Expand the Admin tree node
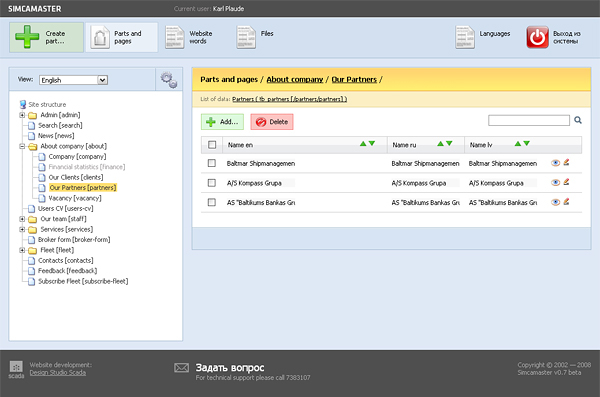Screen dimensions: 600x397 (x=22, y=115)
